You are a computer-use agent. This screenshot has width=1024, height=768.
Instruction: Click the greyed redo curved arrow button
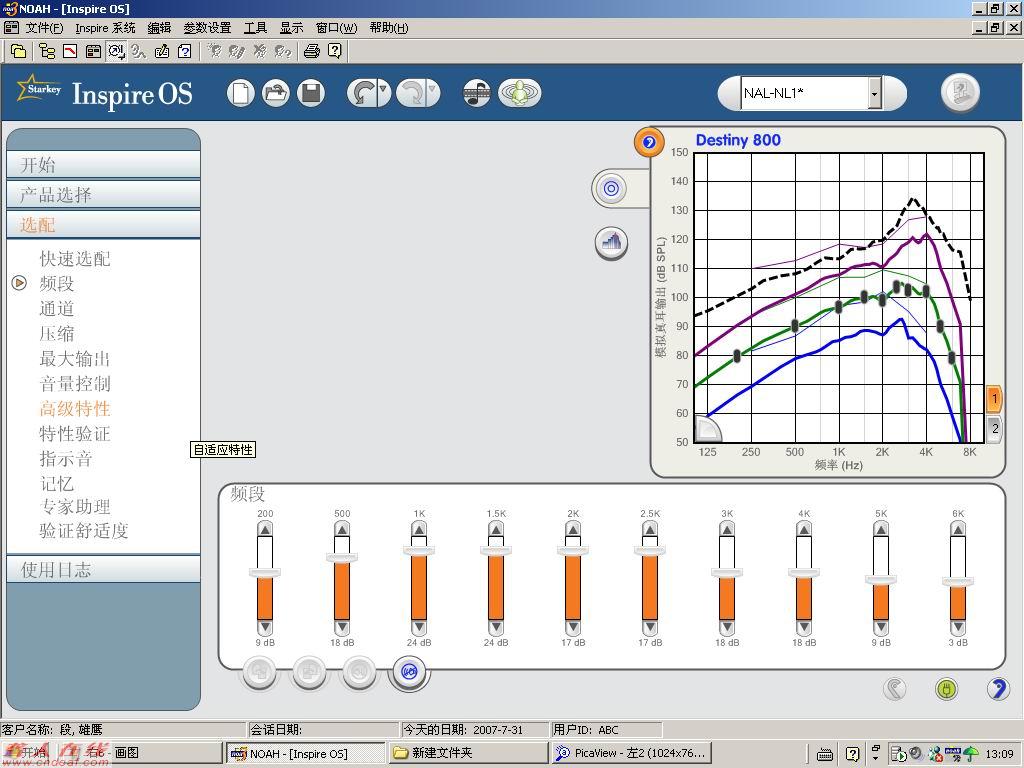point(411,93)
